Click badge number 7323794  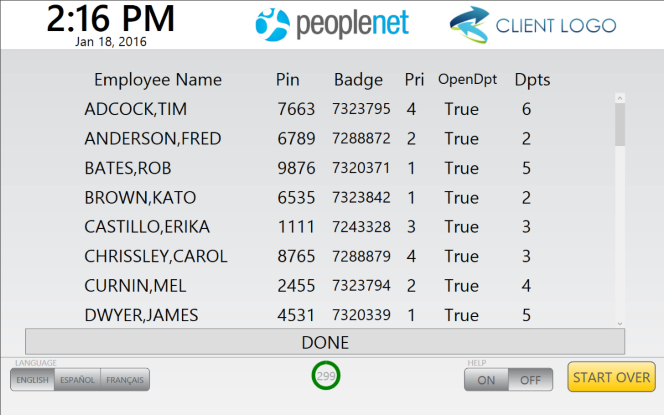361,285
